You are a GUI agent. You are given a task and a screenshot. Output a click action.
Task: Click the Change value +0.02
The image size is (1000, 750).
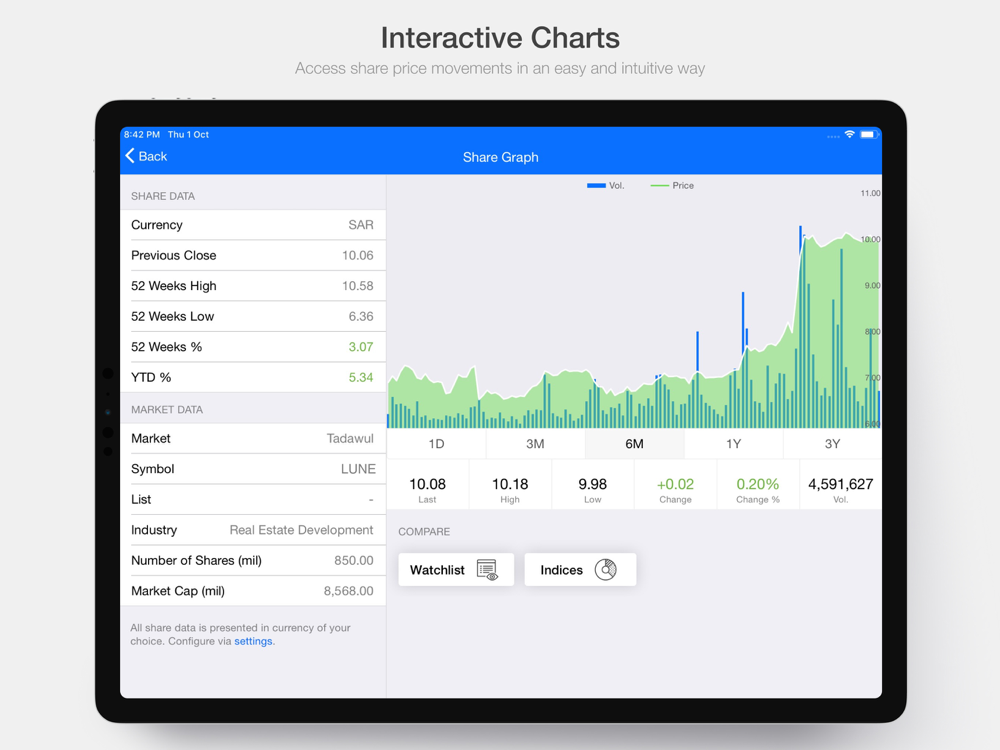coord(675,485)
